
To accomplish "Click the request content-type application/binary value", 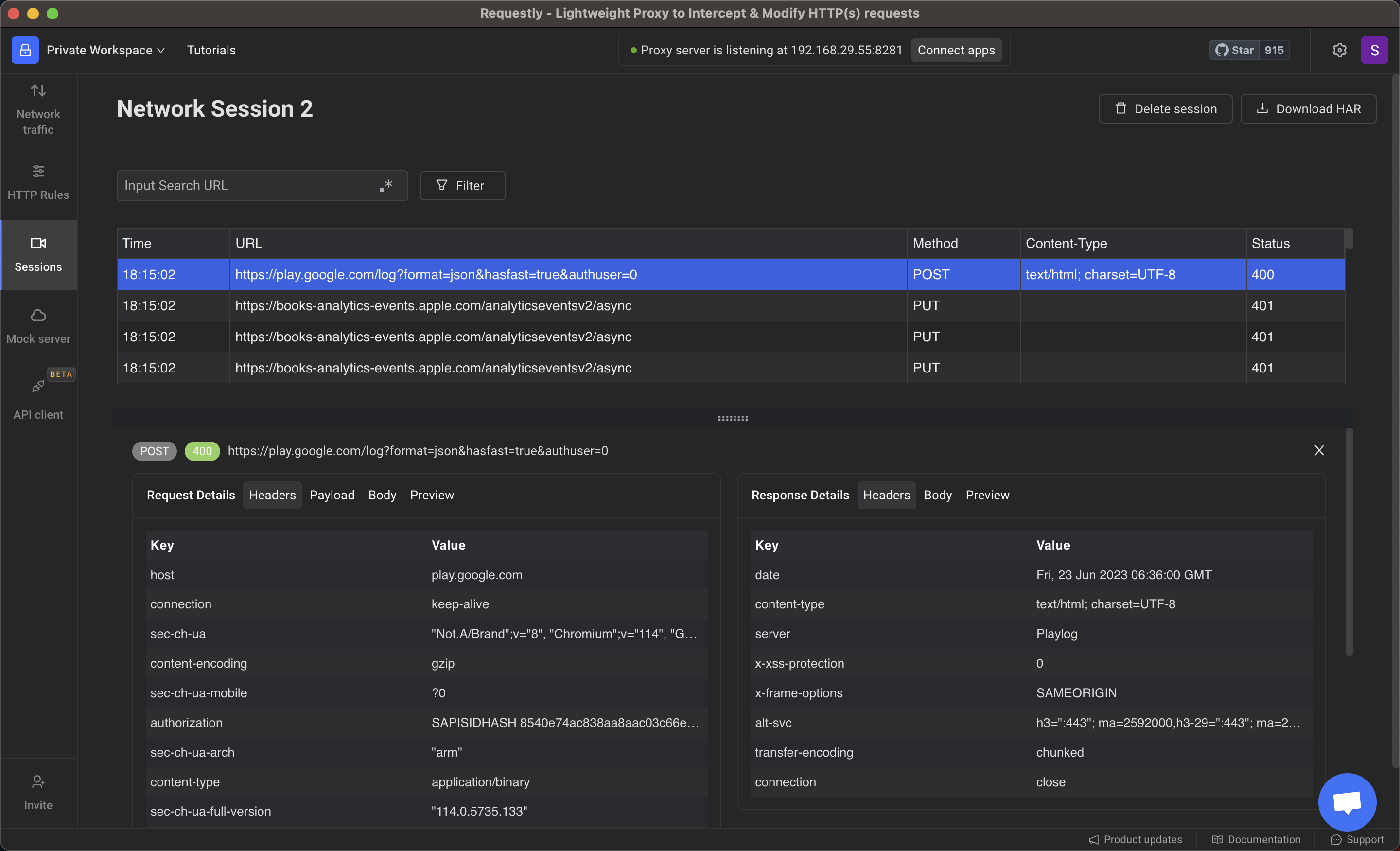I will click(480, 781).
